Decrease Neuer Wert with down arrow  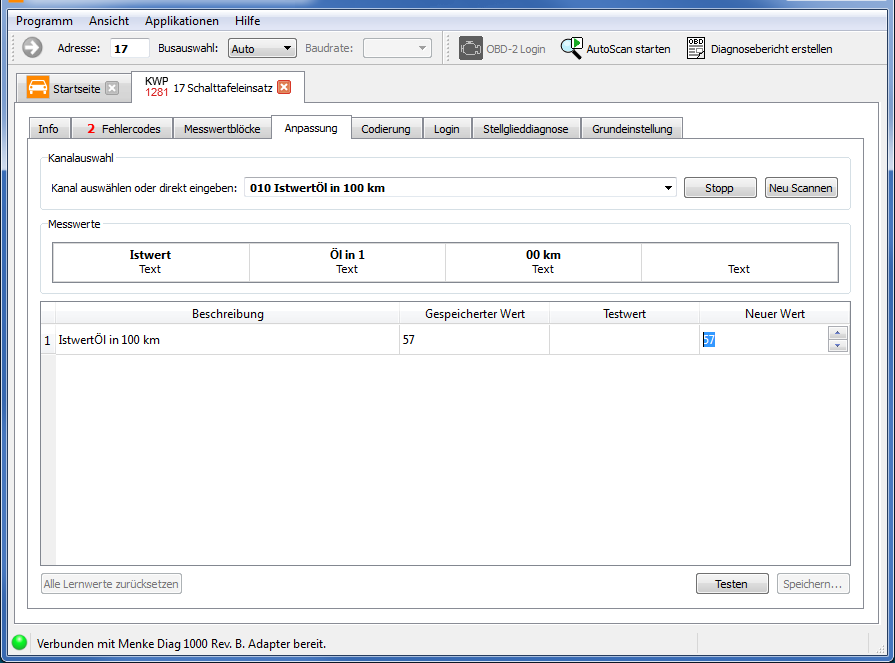[838, 346]
